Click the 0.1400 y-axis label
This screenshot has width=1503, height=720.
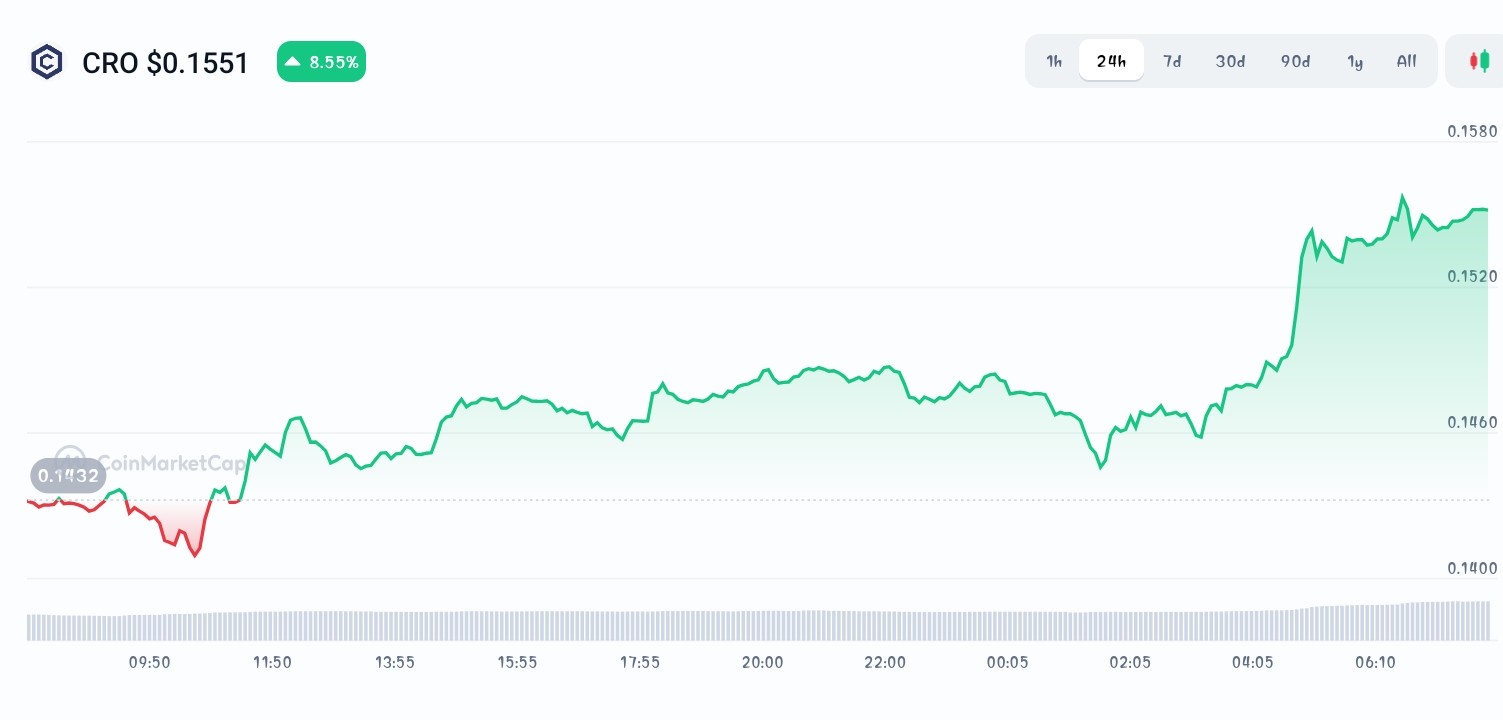click(x=1472, y=568)
